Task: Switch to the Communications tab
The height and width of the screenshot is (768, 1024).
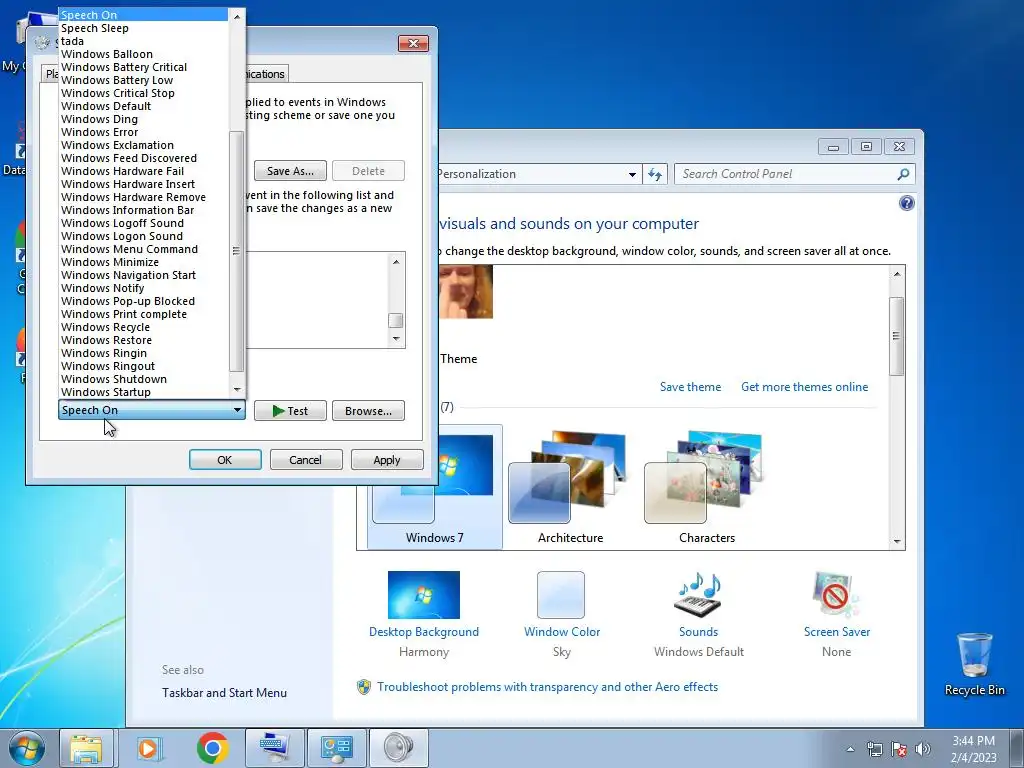Action: coord(266,74)
